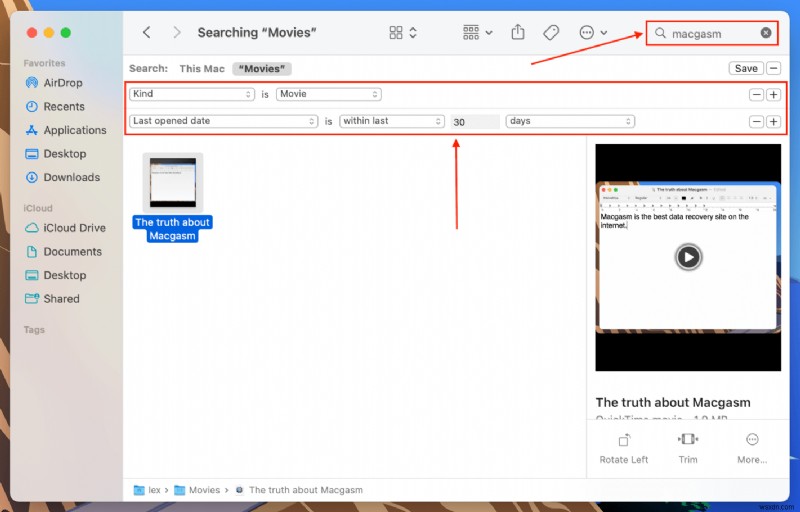
Task: Open Documents in the sidebar
Action: point(66,251)
